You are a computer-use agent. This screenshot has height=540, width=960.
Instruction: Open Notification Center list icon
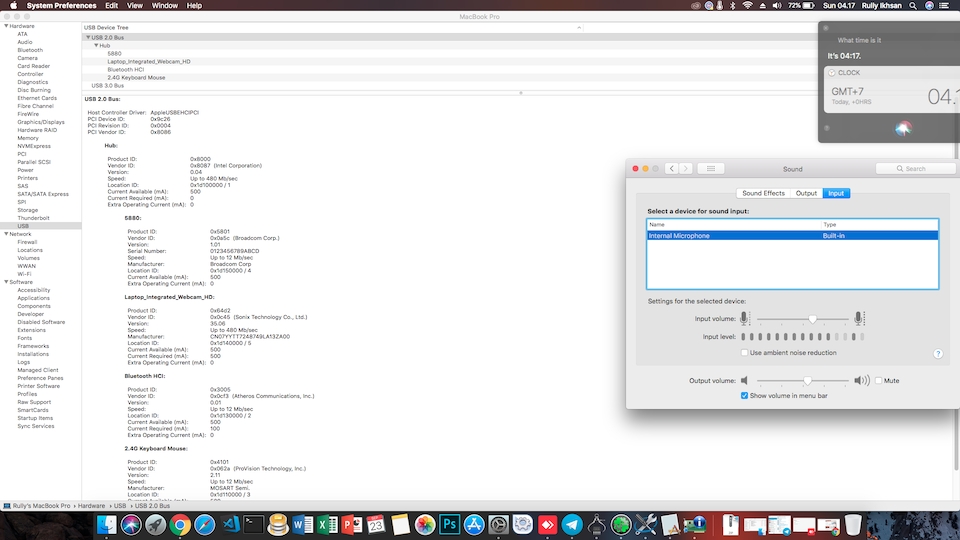(944, 6)
